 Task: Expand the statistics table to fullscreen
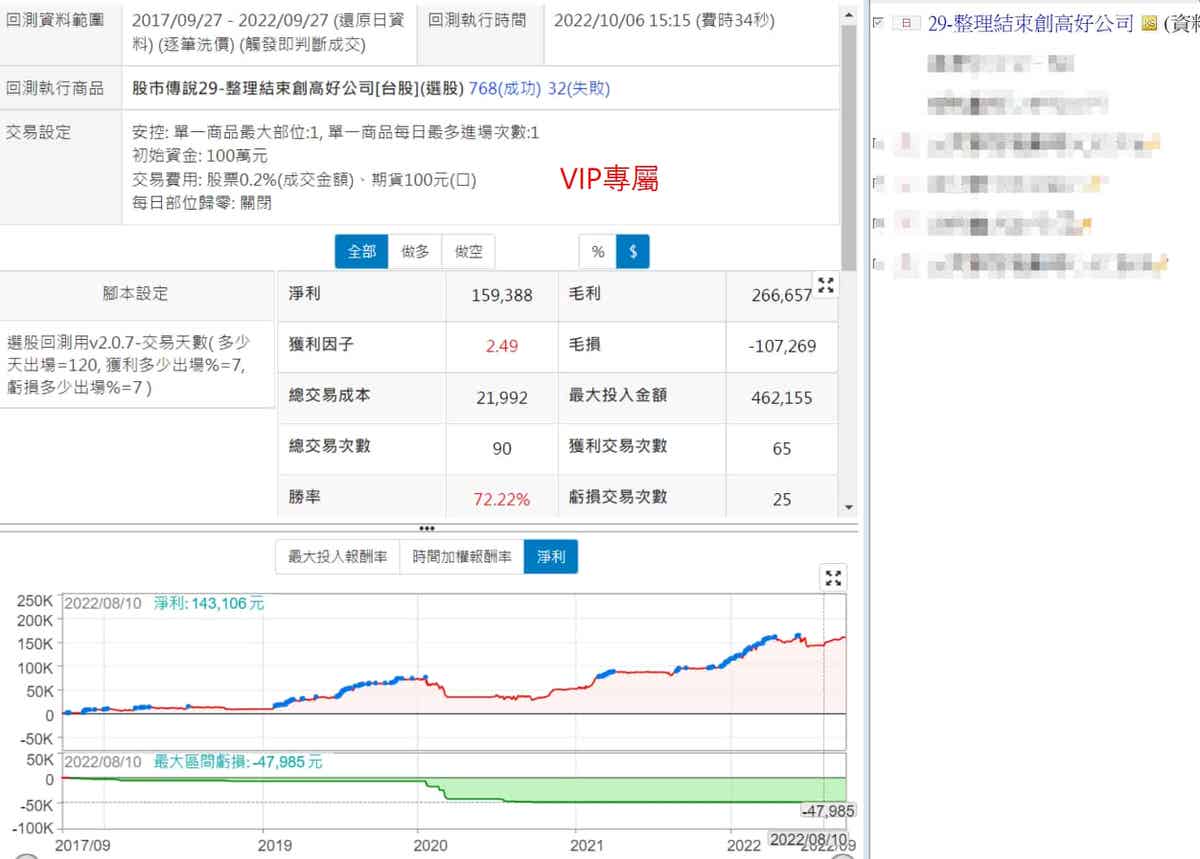pos(825,285)
